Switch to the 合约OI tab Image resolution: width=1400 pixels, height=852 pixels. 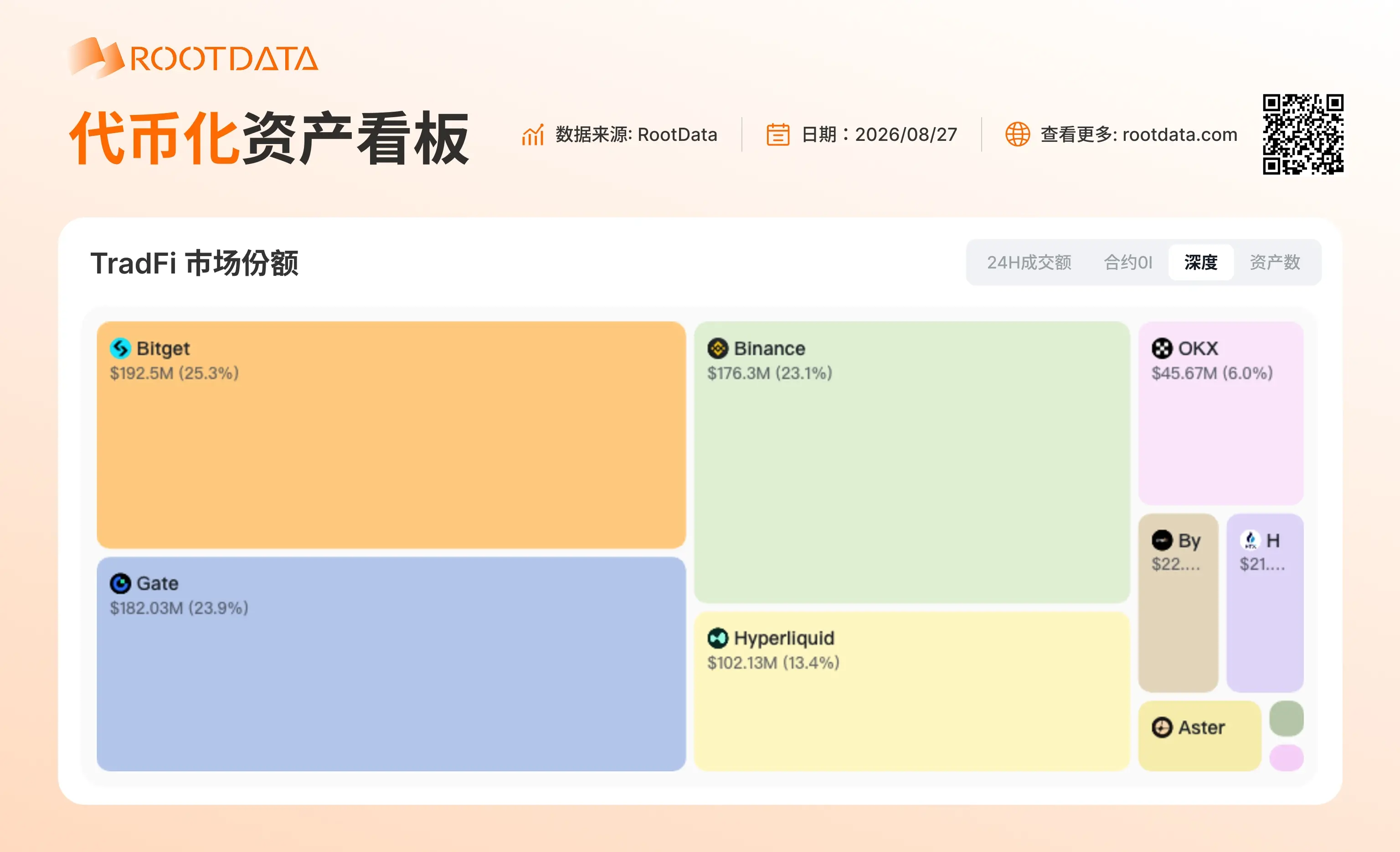click(1128, 262)
